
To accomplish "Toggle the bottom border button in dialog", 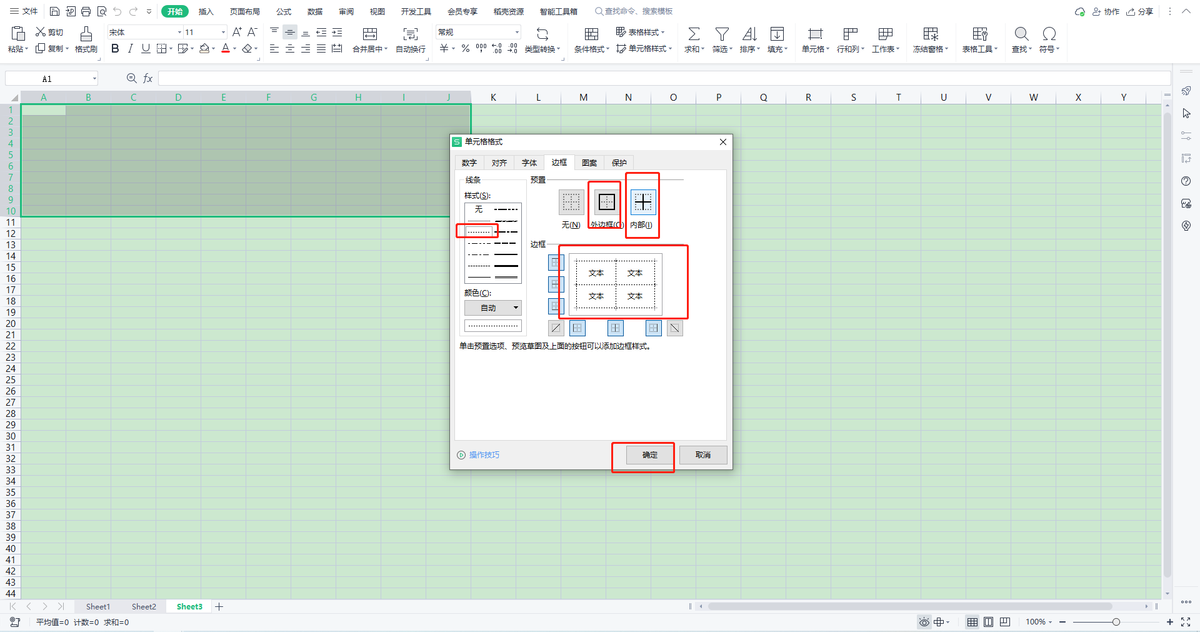I will coord(556,305).
